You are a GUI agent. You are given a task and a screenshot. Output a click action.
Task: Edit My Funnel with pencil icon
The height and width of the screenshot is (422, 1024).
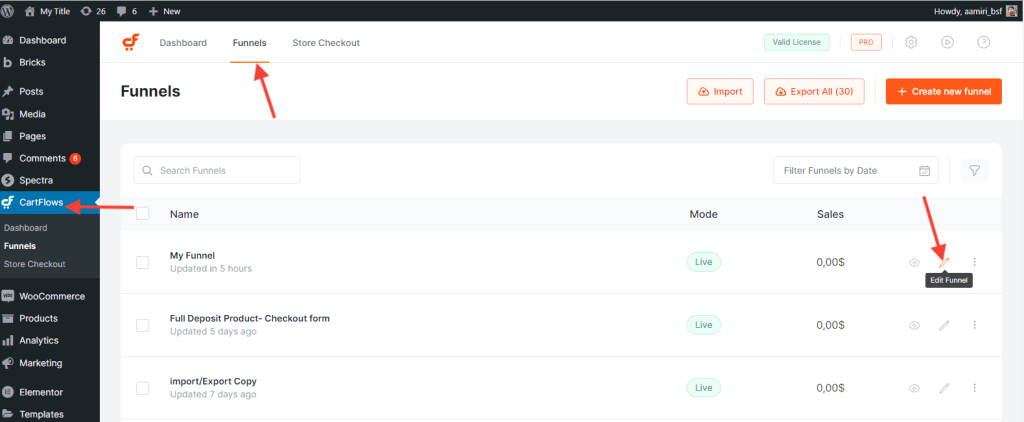(x=944, y=262)
